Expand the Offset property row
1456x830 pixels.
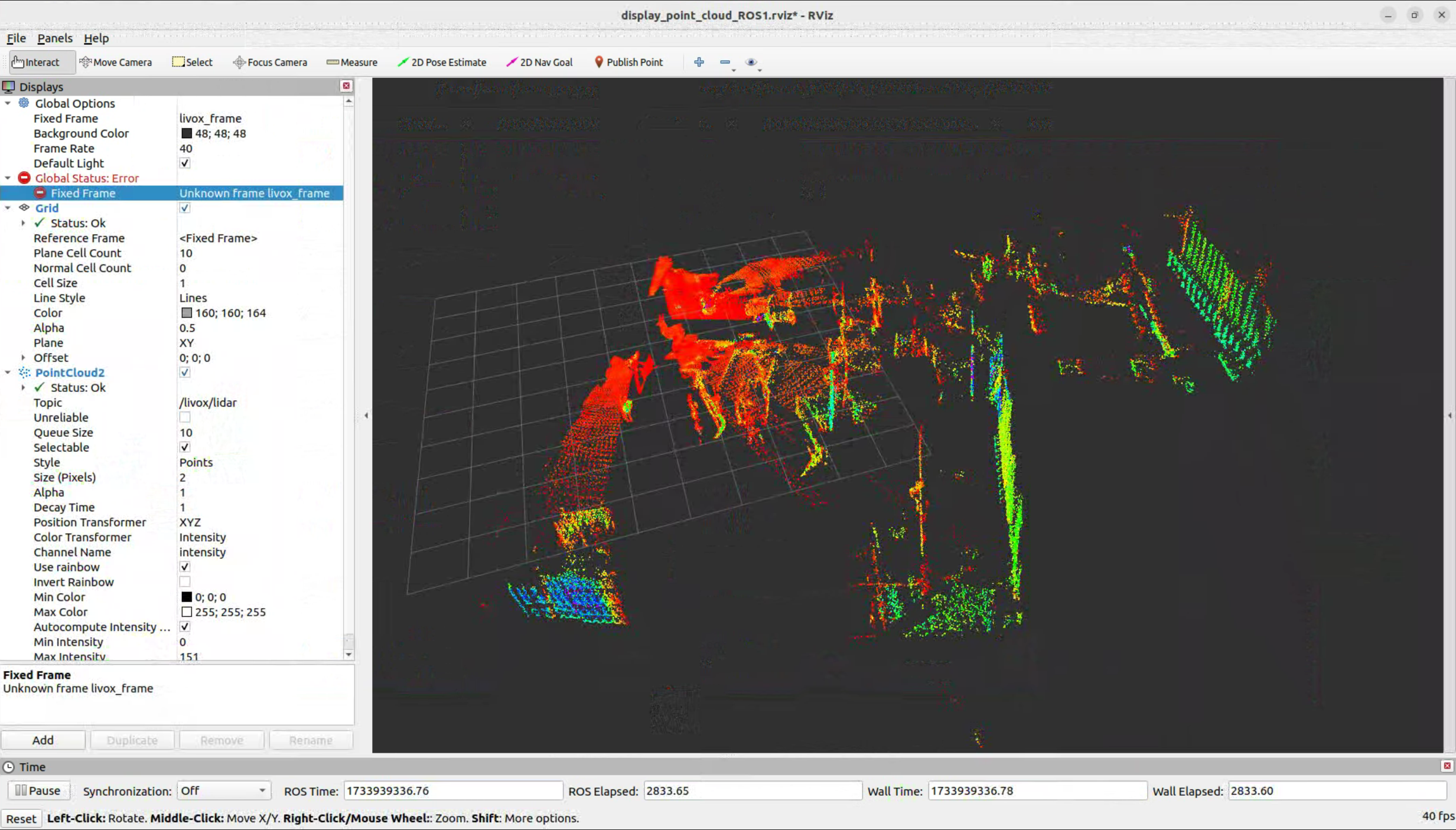pos(23,358)
